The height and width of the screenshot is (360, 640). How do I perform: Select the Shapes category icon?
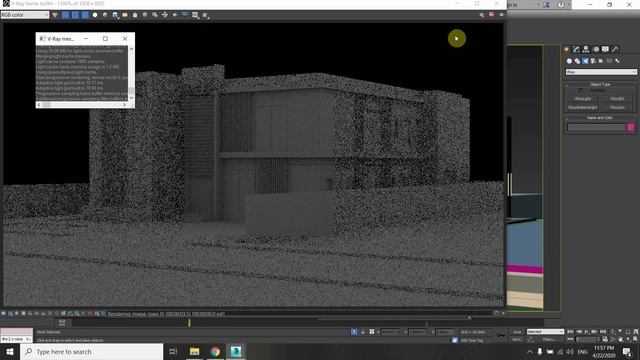tap(577, 61)
